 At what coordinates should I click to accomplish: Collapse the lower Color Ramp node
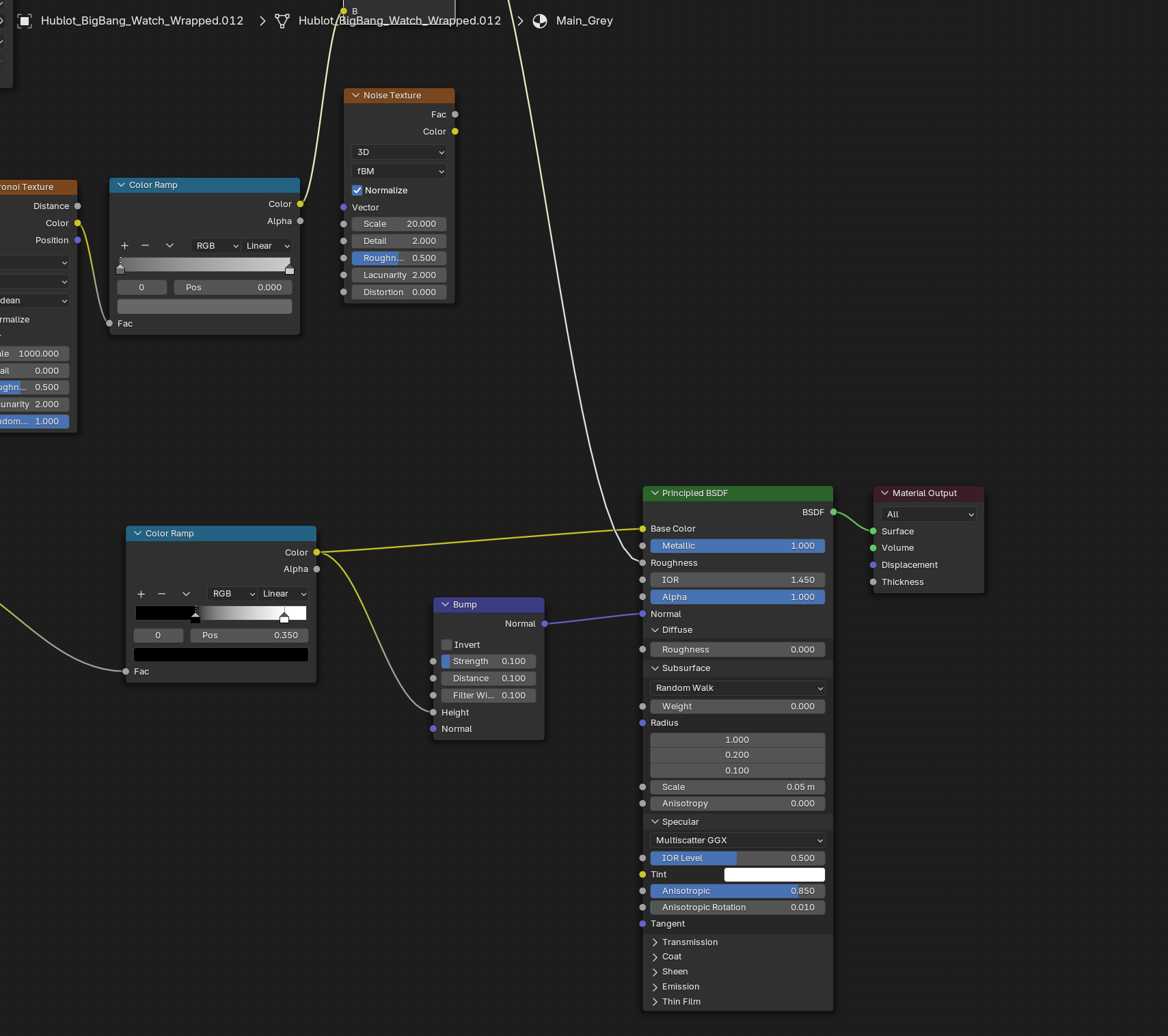click(x=137, y=533)
